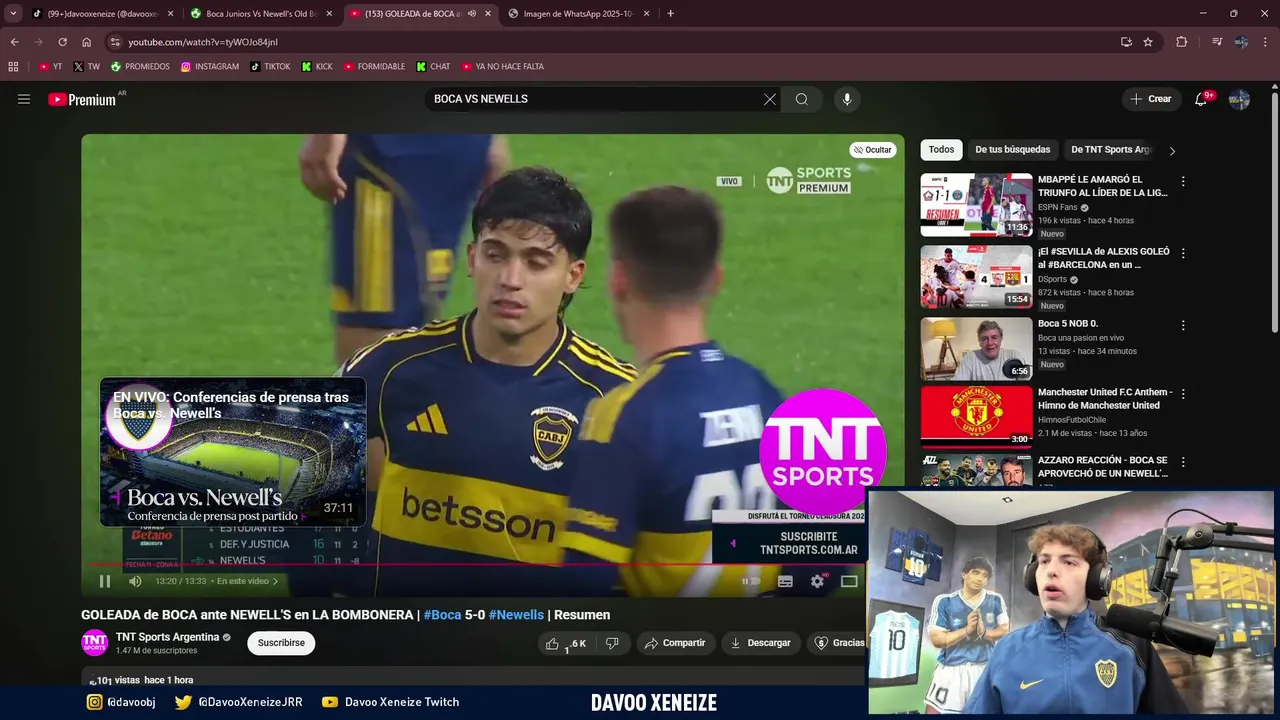This screenshot has height=720, width=1280.
Task: Focus the 'BOCA VS NEWELLS' search field
Action: coord(594,99)
